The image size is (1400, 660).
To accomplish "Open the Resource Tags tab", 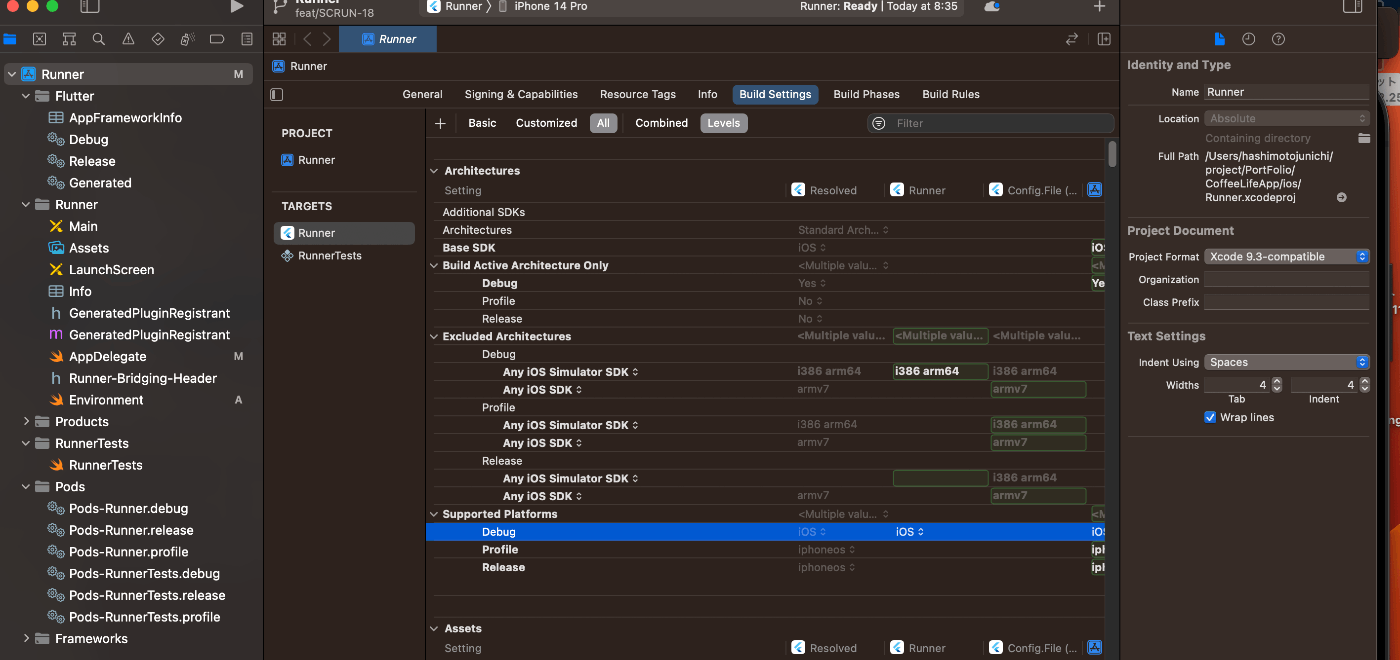I will tap(638, 94).
